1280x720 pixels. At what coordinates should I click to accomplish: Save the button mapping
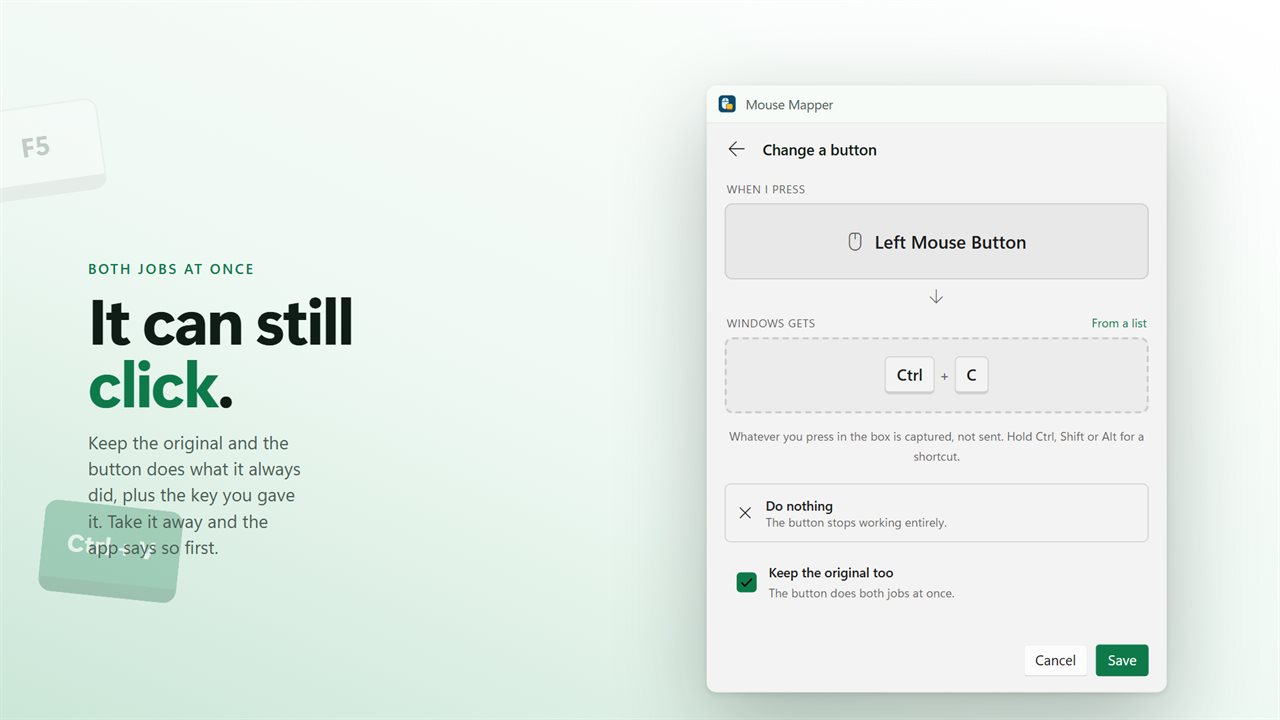[x=1122, y=660]
